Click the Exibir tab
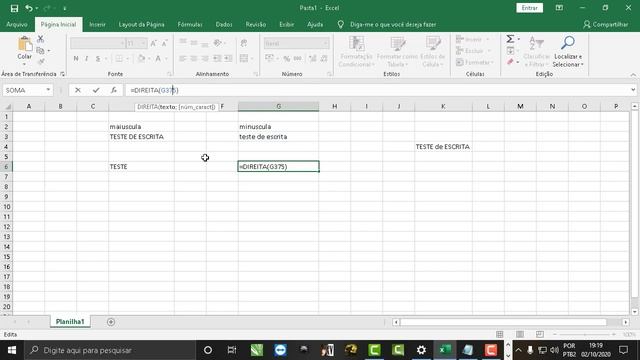This screenshot has height=360, width=640. point(287,24)
